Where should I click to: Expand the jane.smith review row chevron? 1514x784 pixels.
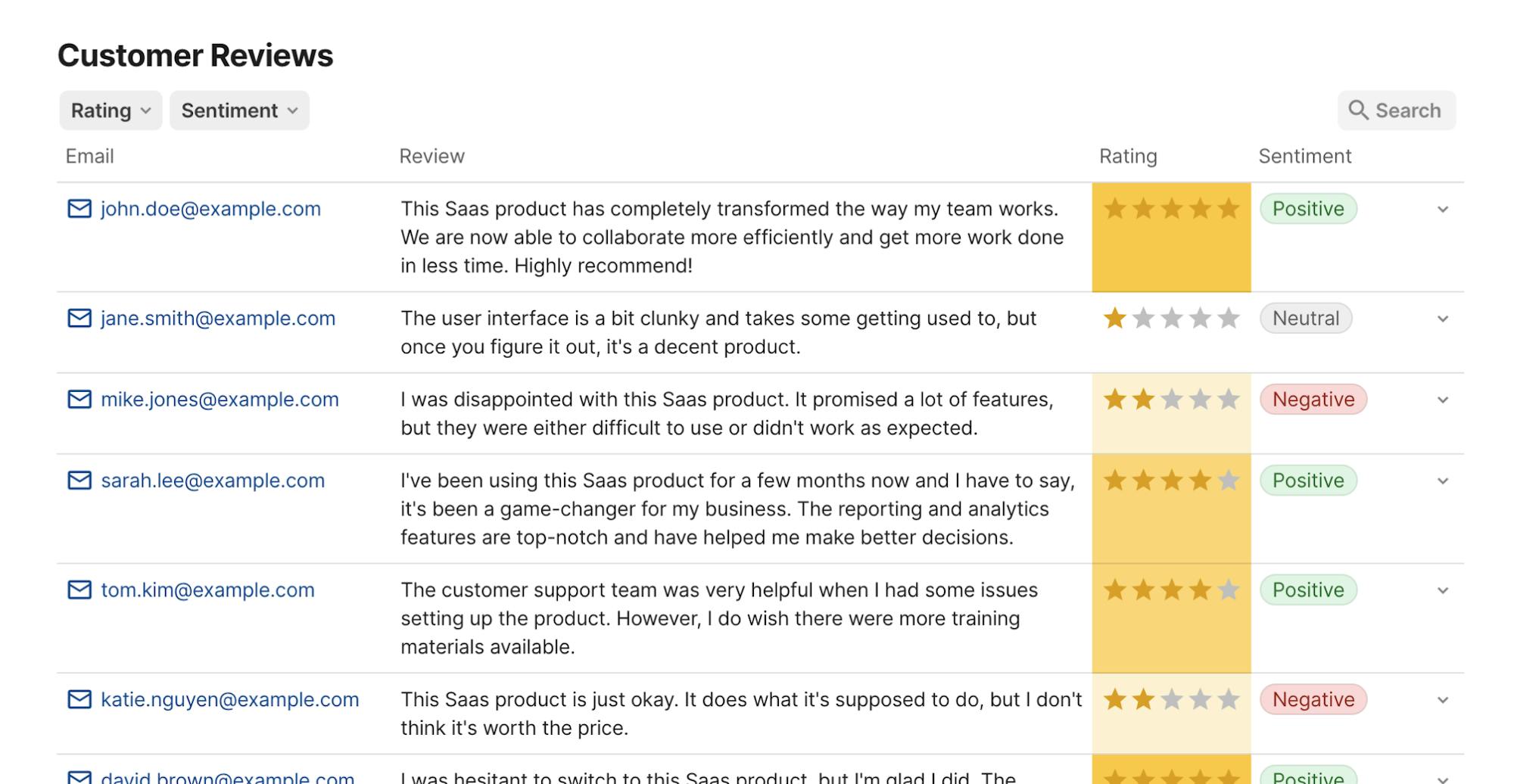[1443, 319]
